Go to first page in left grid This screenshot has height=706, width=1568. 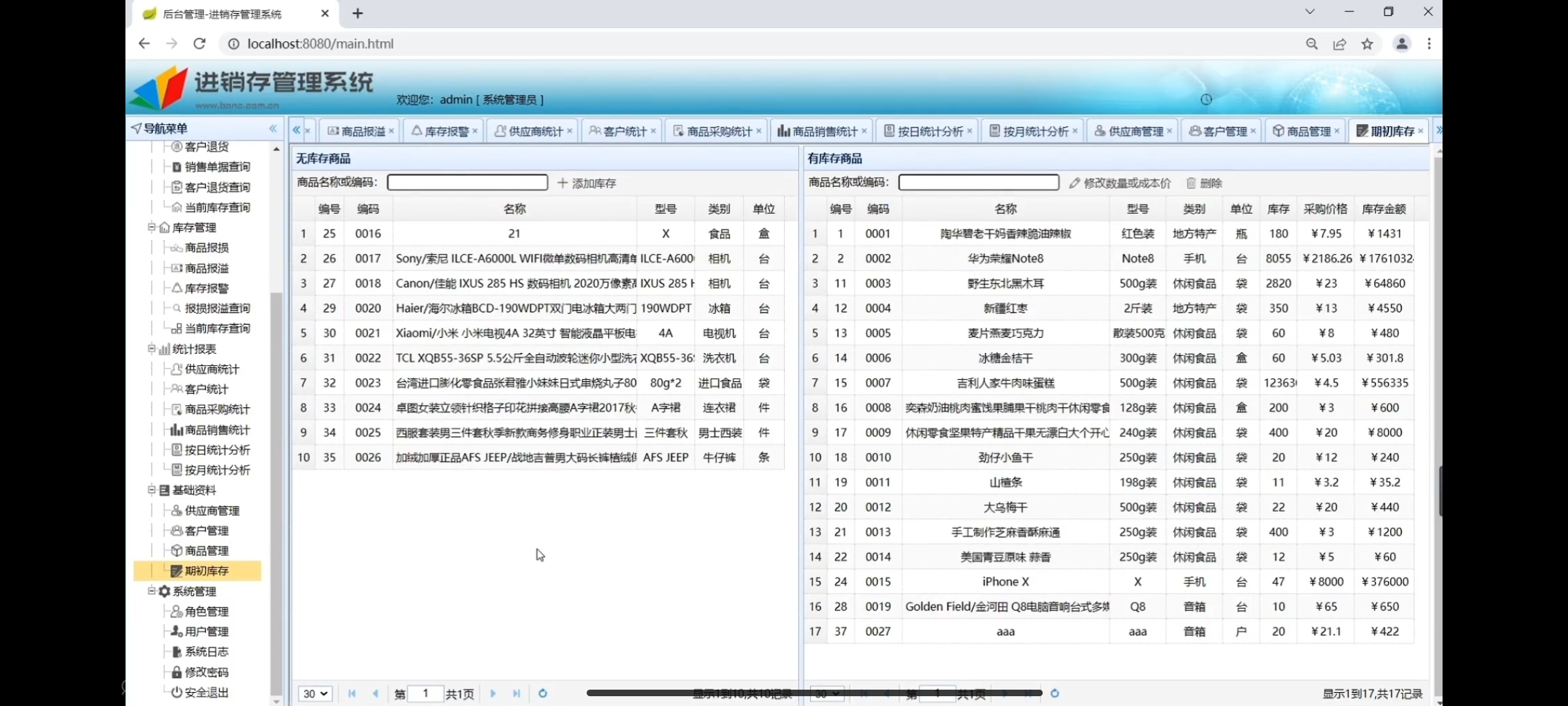pyautogui.click(x=352, y=694)
